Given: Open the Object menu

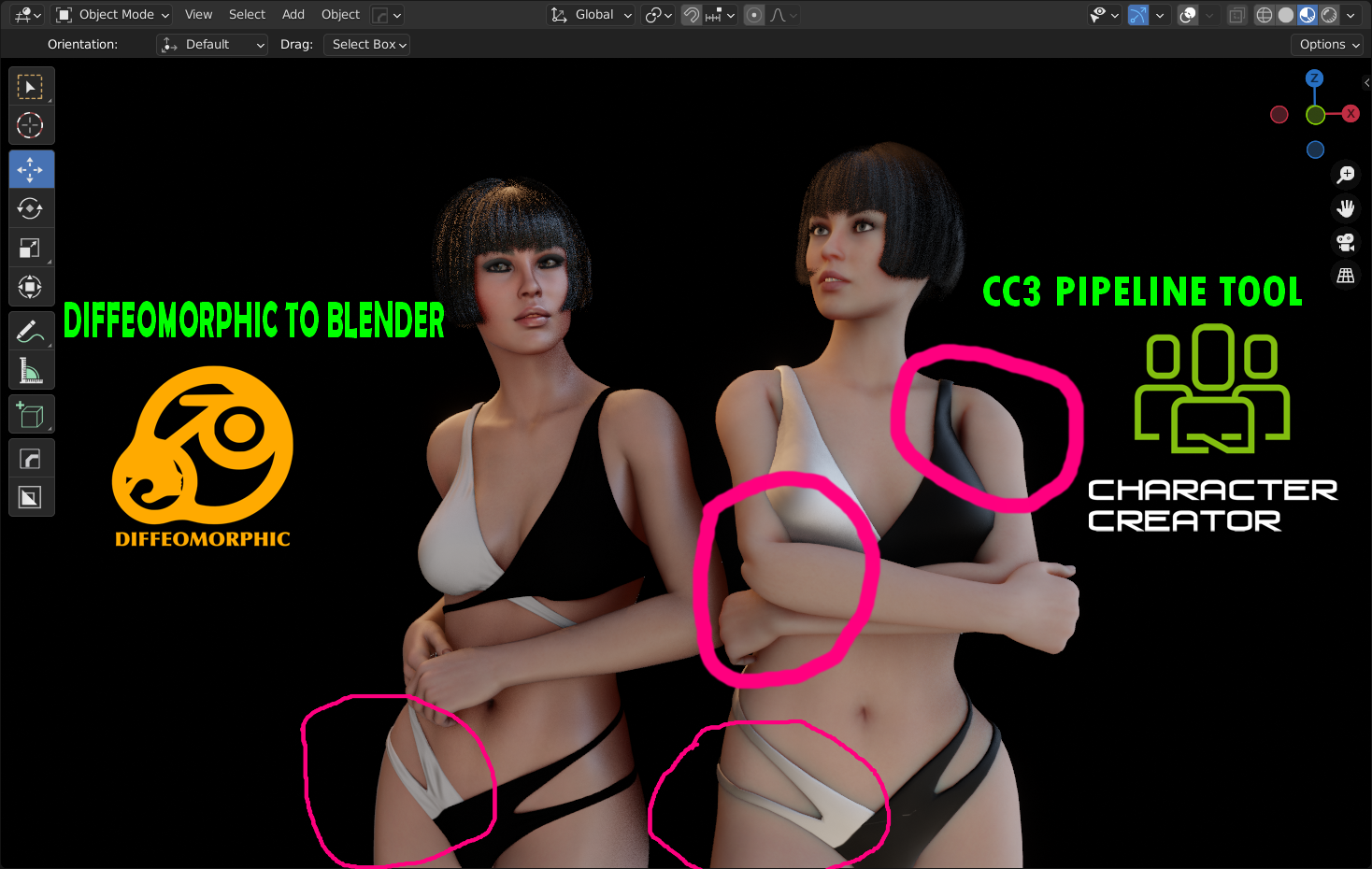Looking at the screenshot, I should (x=340, y=15).
